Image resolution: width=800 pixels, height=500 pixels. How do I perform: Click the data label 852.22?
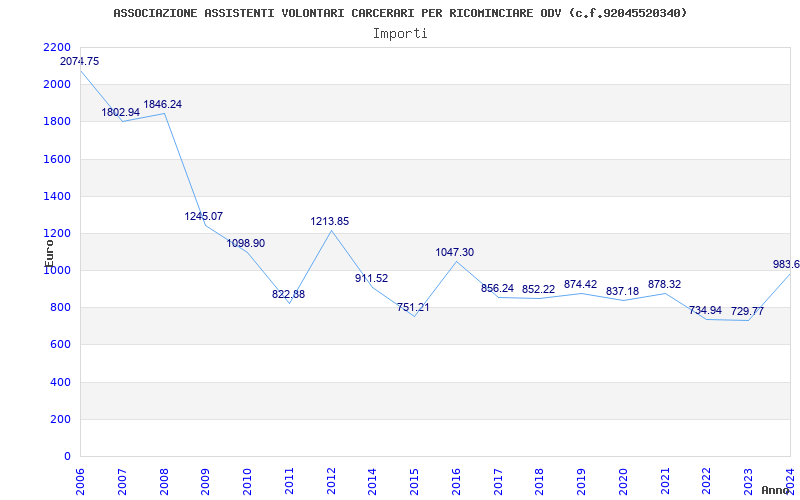pos(538,290)
